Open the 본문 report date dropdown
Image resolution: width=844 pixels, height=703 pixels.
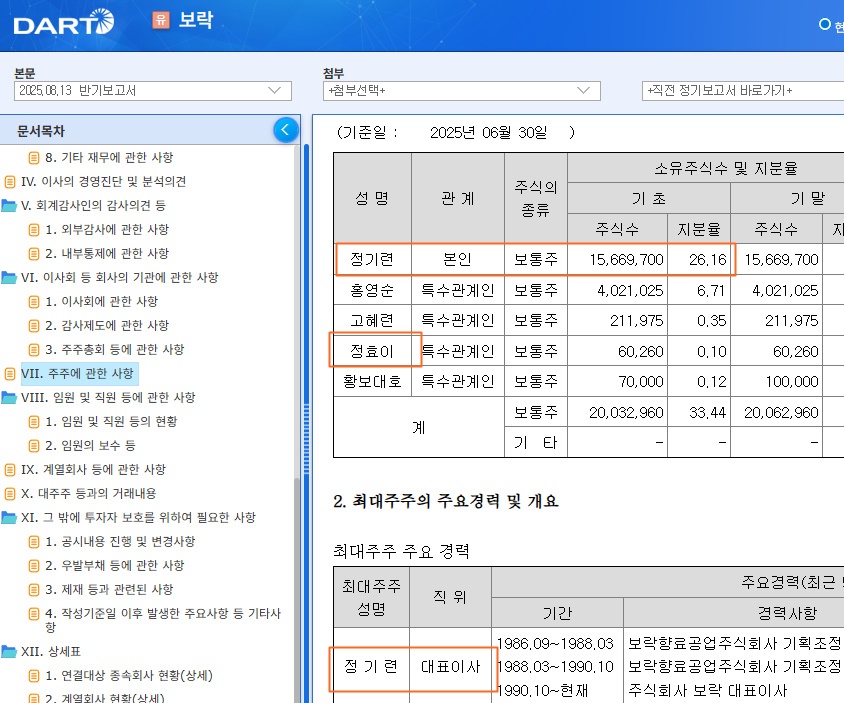(x=152, y=91)
